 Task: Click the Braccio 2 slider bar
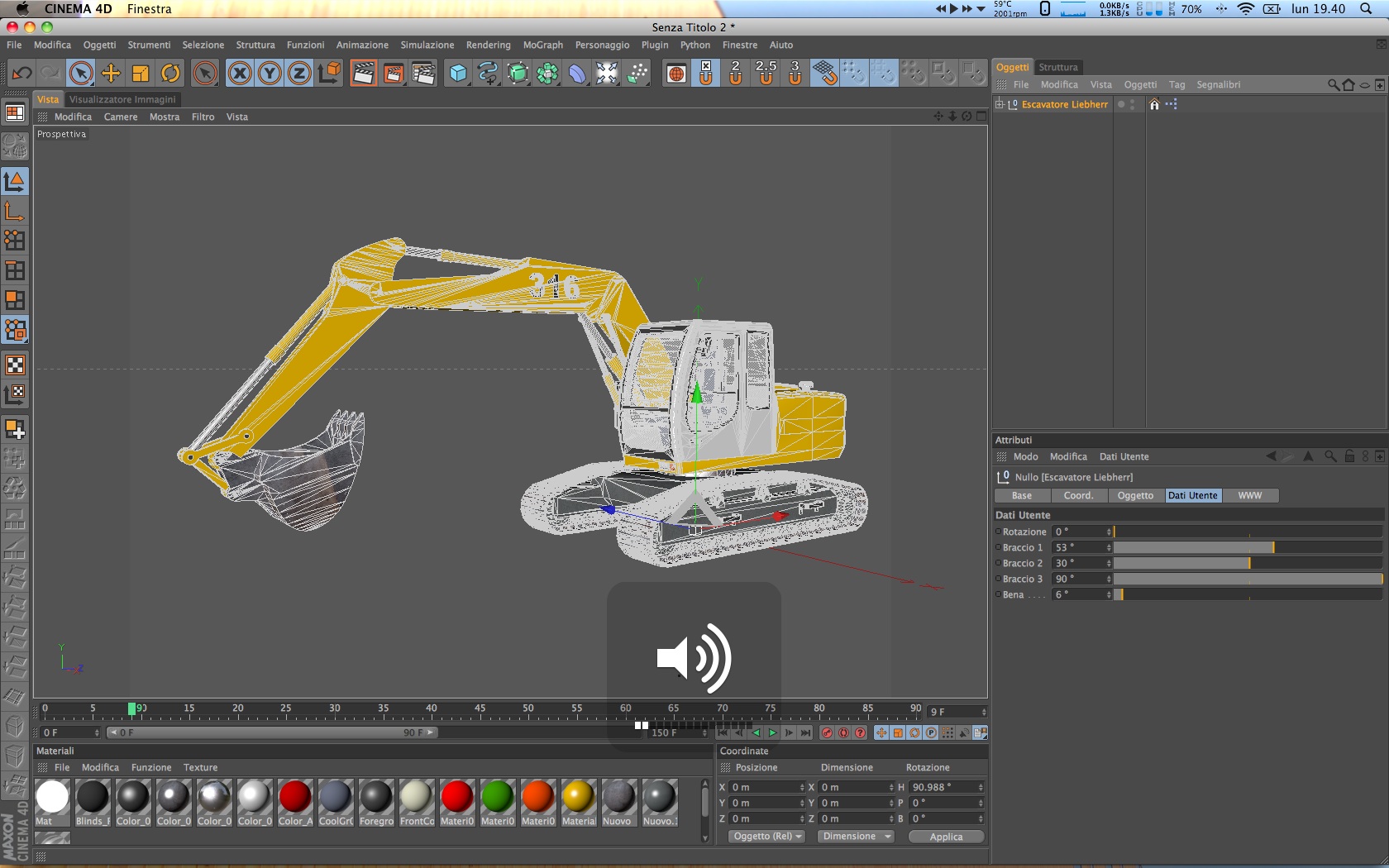1247,564
